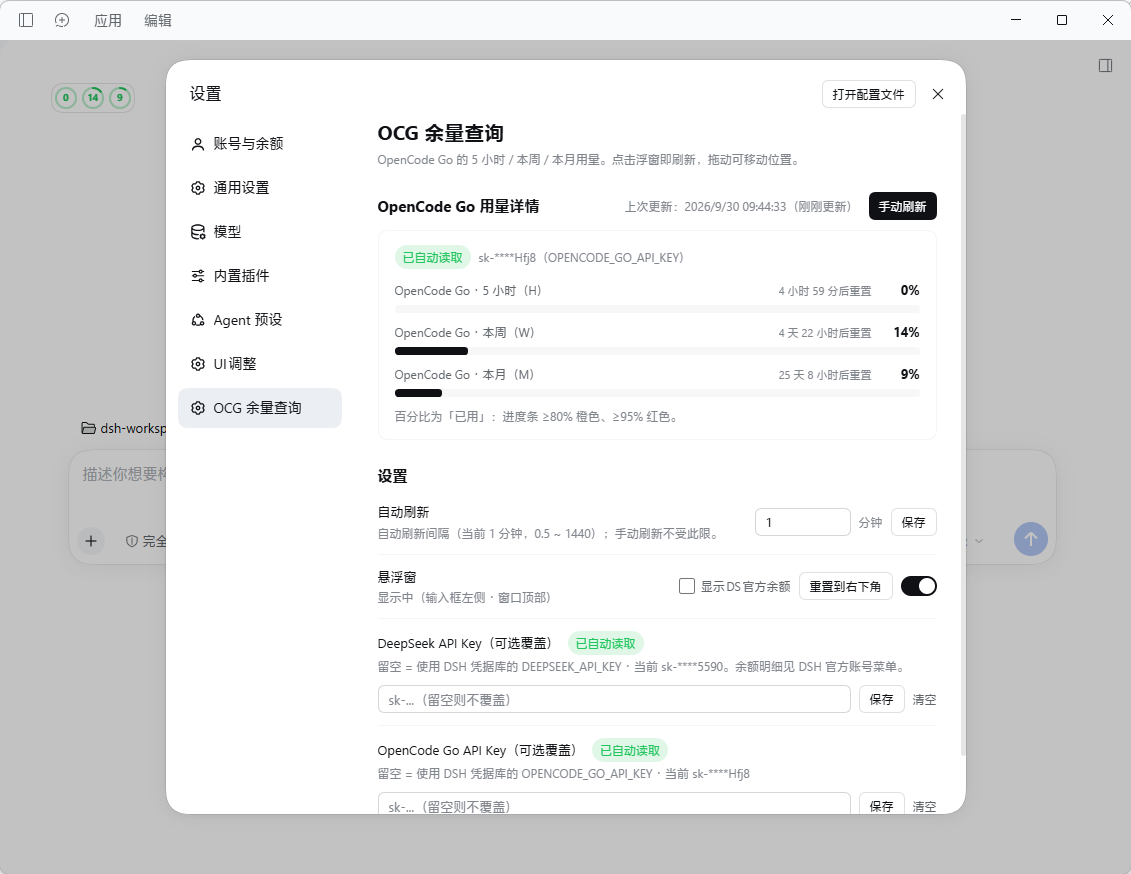Screen dimensions: 1131x874
Task: Turn off the 悬浮窗 toggle switch
Action: (919, 586)
